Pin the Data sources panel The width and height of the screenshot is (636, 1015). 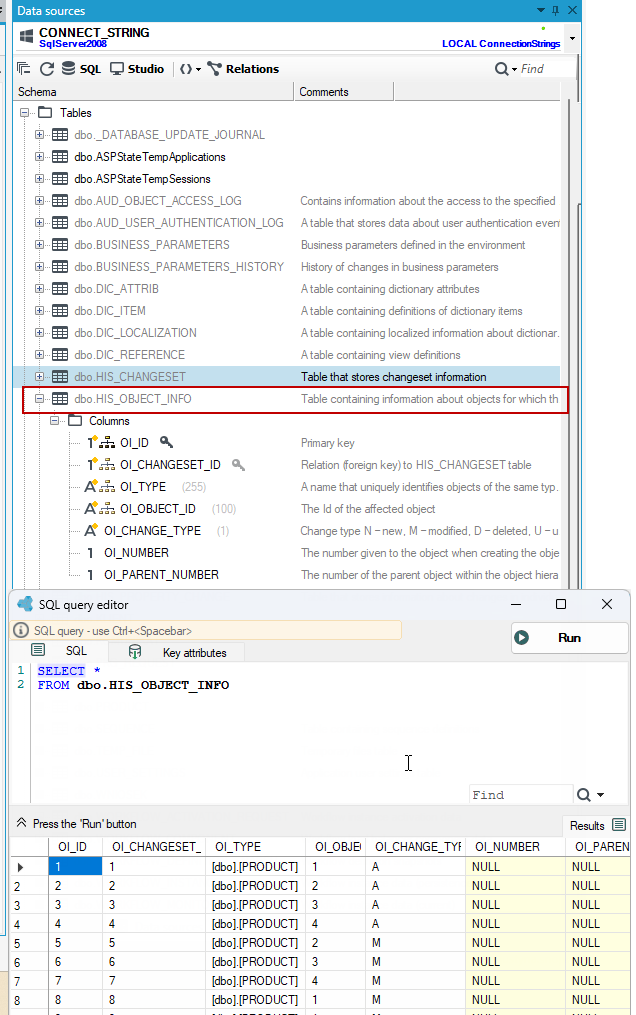tap(555, 10)
